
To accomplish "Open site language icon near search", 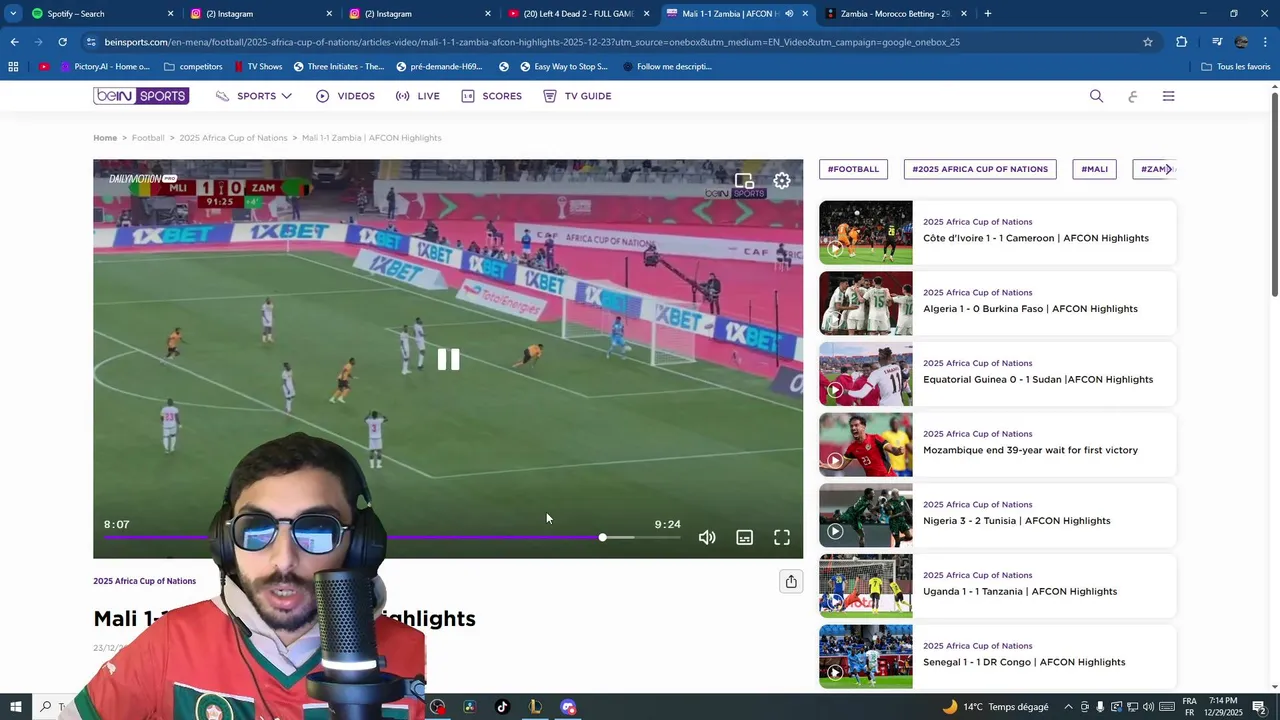I will [1132, 96].
